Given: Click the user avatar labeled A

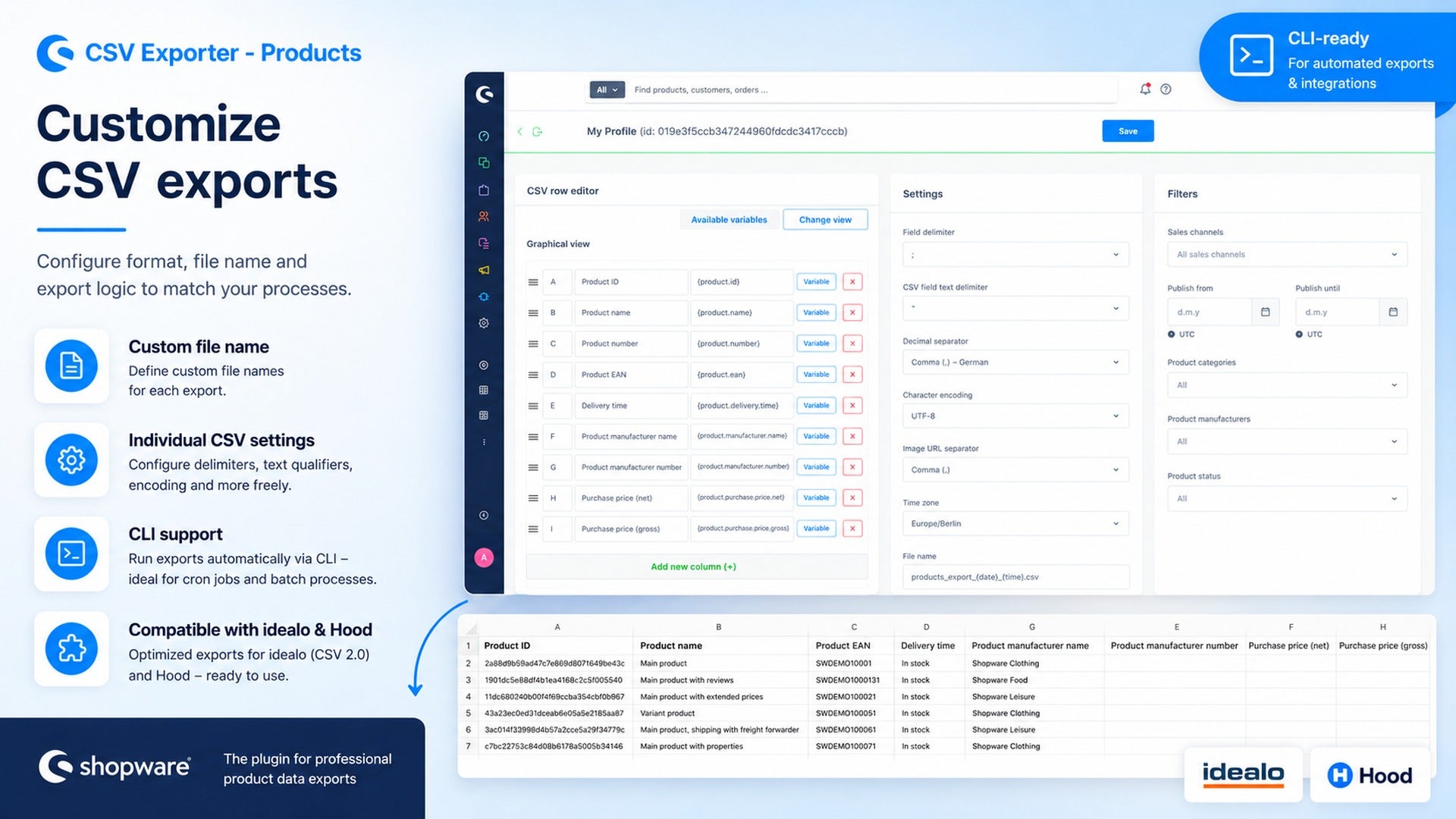Looking at the screenshot, I should 484,557.
